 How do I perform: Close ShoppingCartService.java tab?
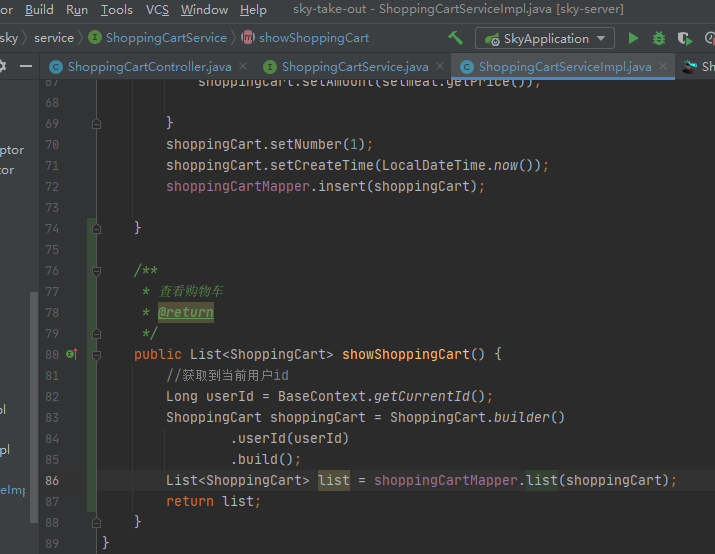pyautogui.click(x=440, y=67)
